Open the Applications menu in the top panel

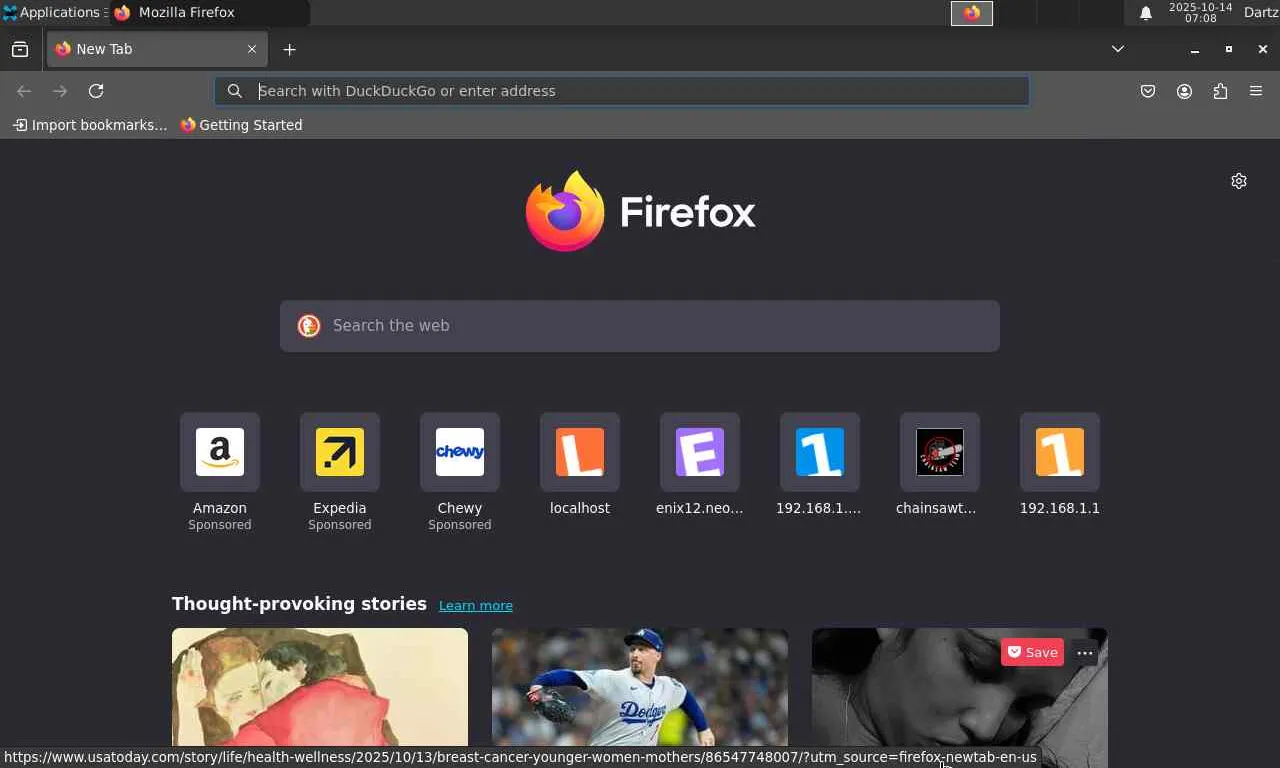(x=53, y=12)
